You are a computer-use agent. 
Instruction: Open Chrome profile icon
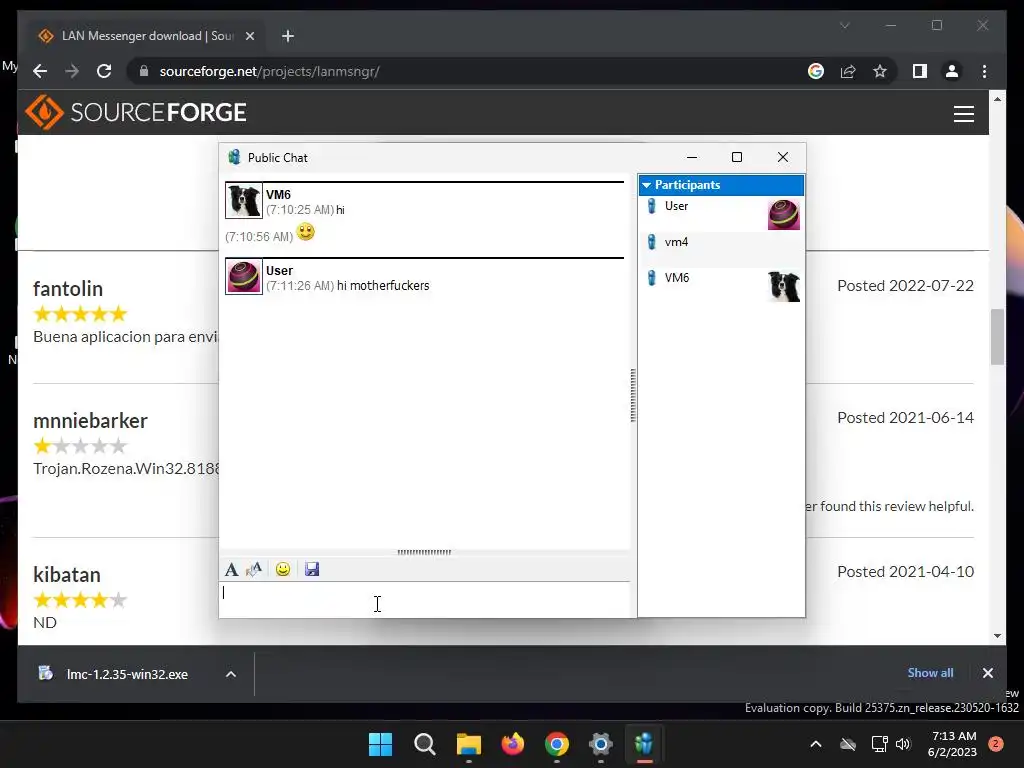click(x=952, y=71)
